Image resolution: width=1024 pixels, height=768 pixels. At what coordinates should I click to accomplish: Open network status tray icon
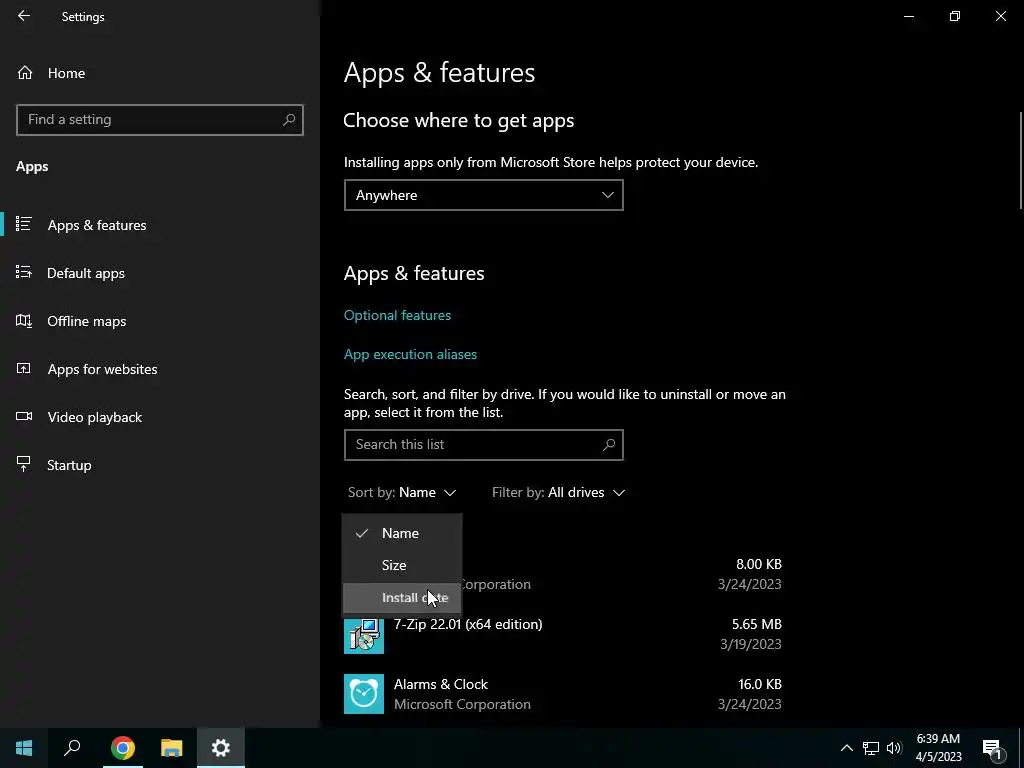[x=871, y=748]
